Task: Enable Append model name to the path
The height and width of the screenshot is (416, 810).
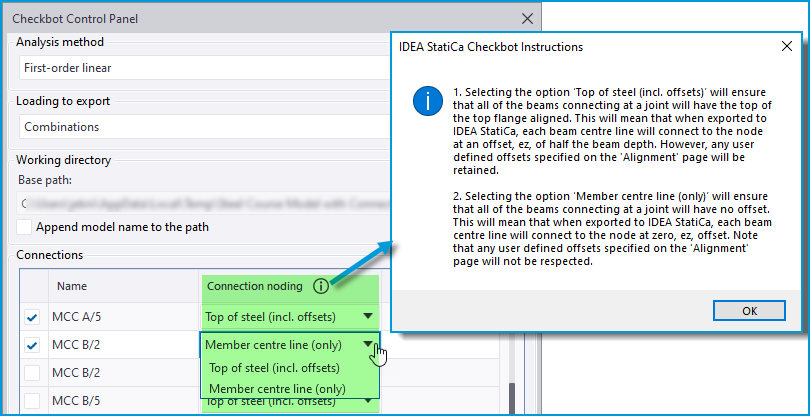Action: pyautogui.click(x=24, y=227)
